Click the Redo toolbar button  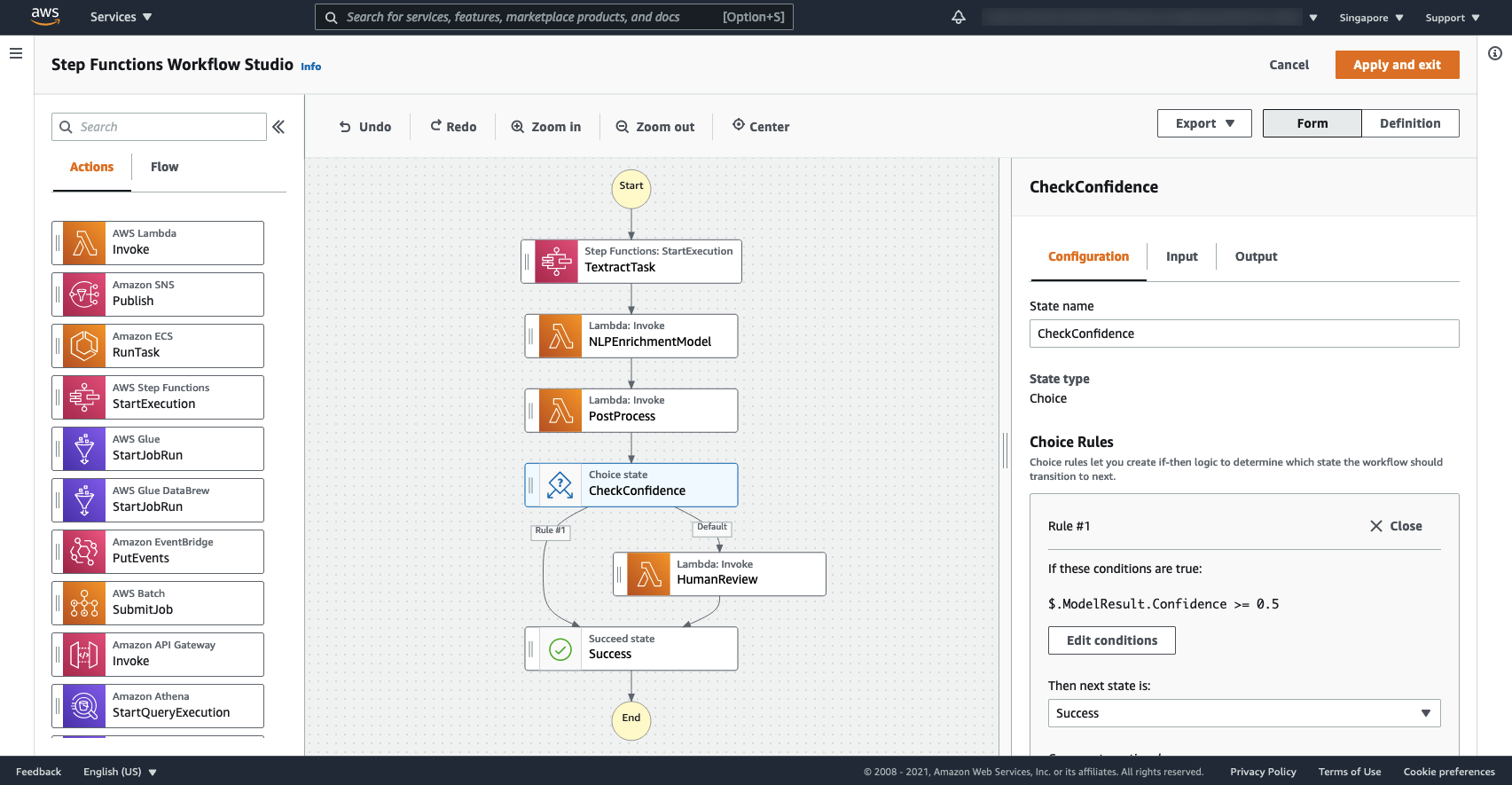pyautogui.click(x=453, y=127)
